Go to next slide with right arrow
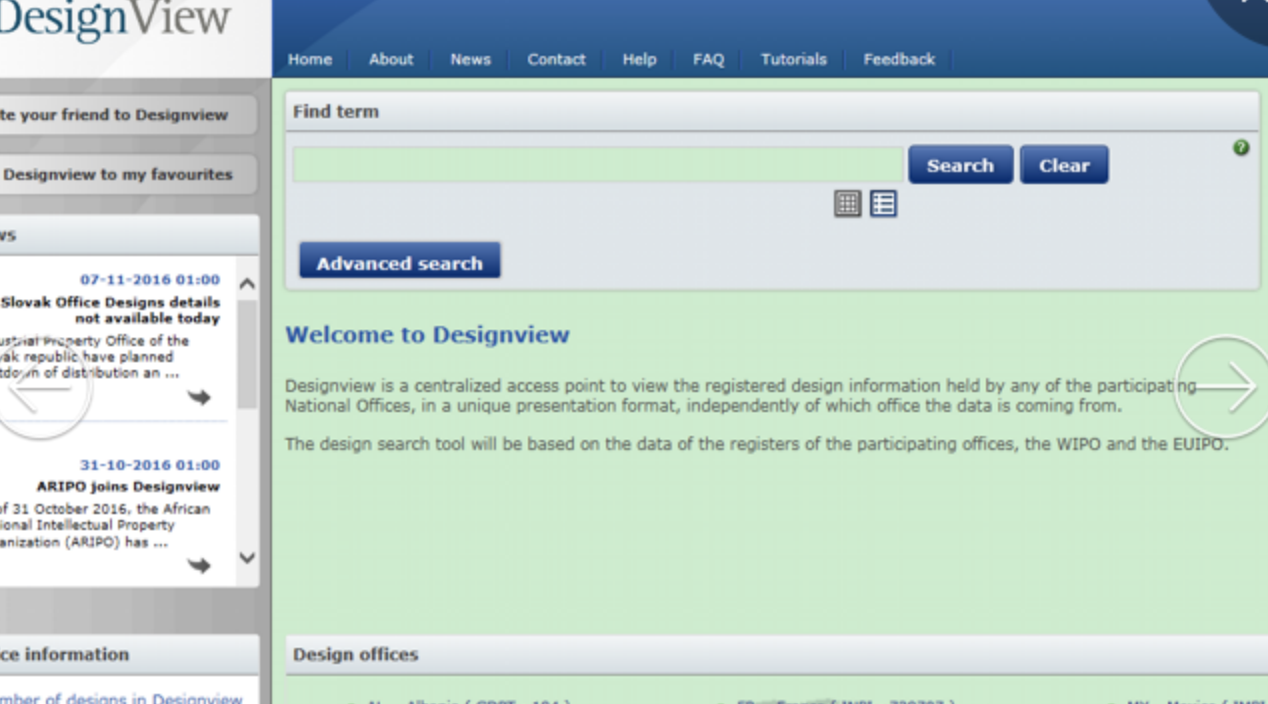The height and width of the screenshot is (704, 1268). tap(1223, 387)
